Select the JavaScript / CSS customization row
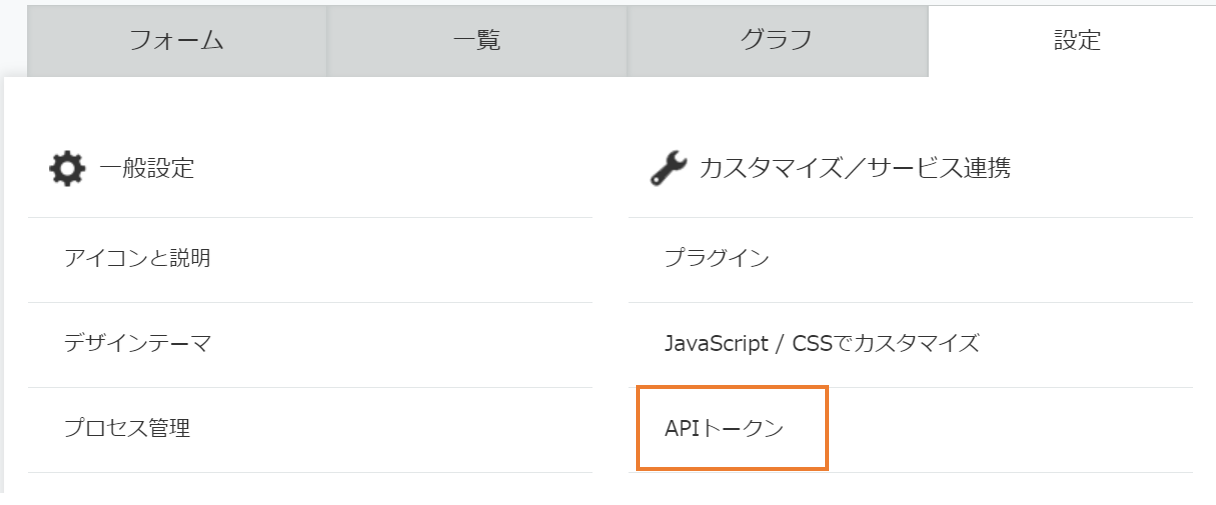This screenshot has height=505, width=1216. (910, 344)
